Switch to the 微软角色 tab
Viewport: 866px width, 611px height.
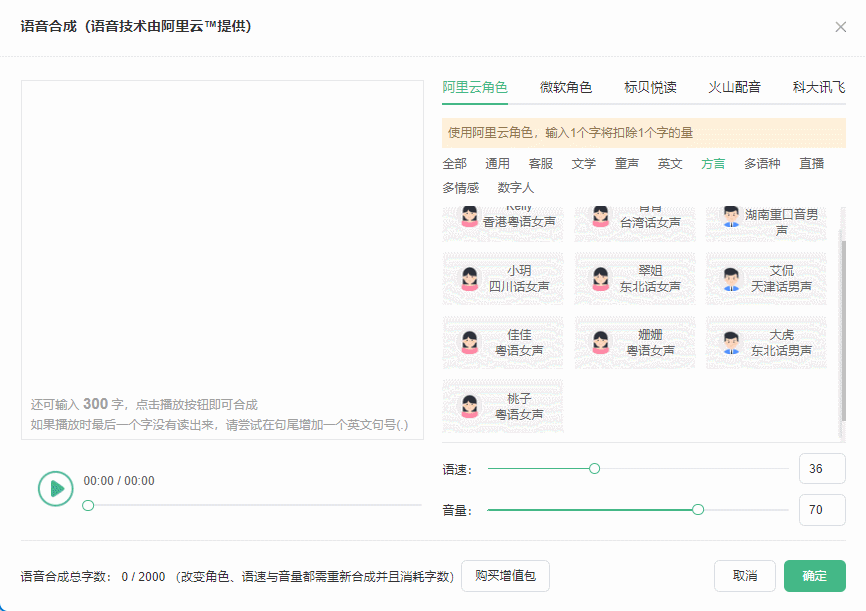click(566, 87)
